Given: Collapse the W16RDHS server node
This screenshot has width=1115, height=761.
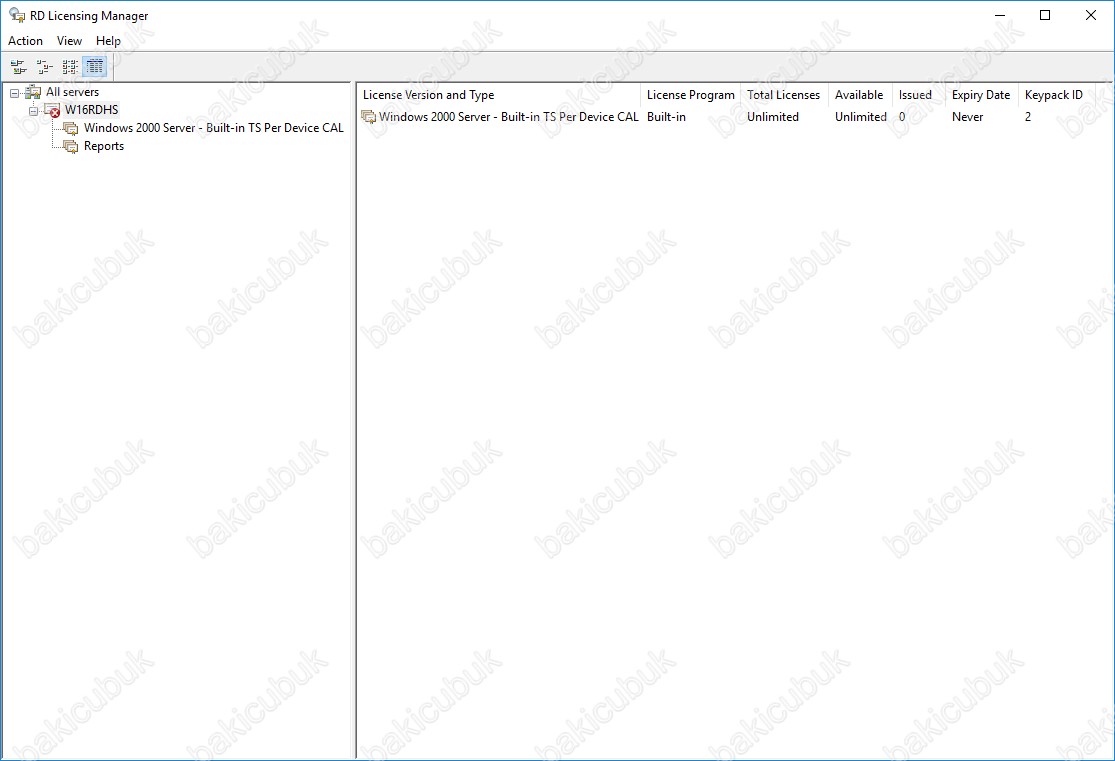Looking at the screenshot, I should (x=33, y=111).
